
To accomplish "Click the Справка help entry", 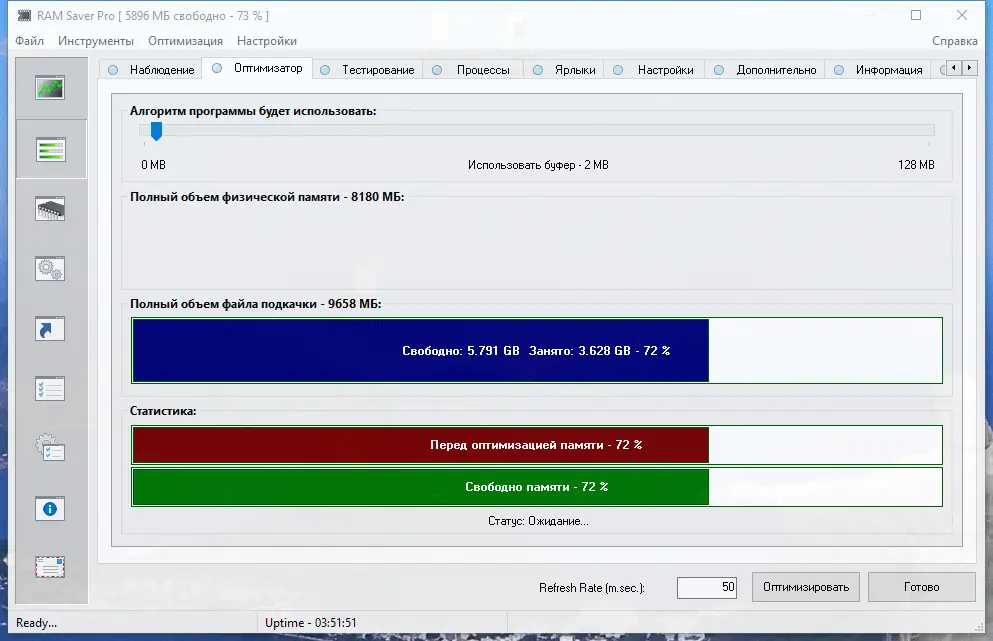I will point(955,41).
